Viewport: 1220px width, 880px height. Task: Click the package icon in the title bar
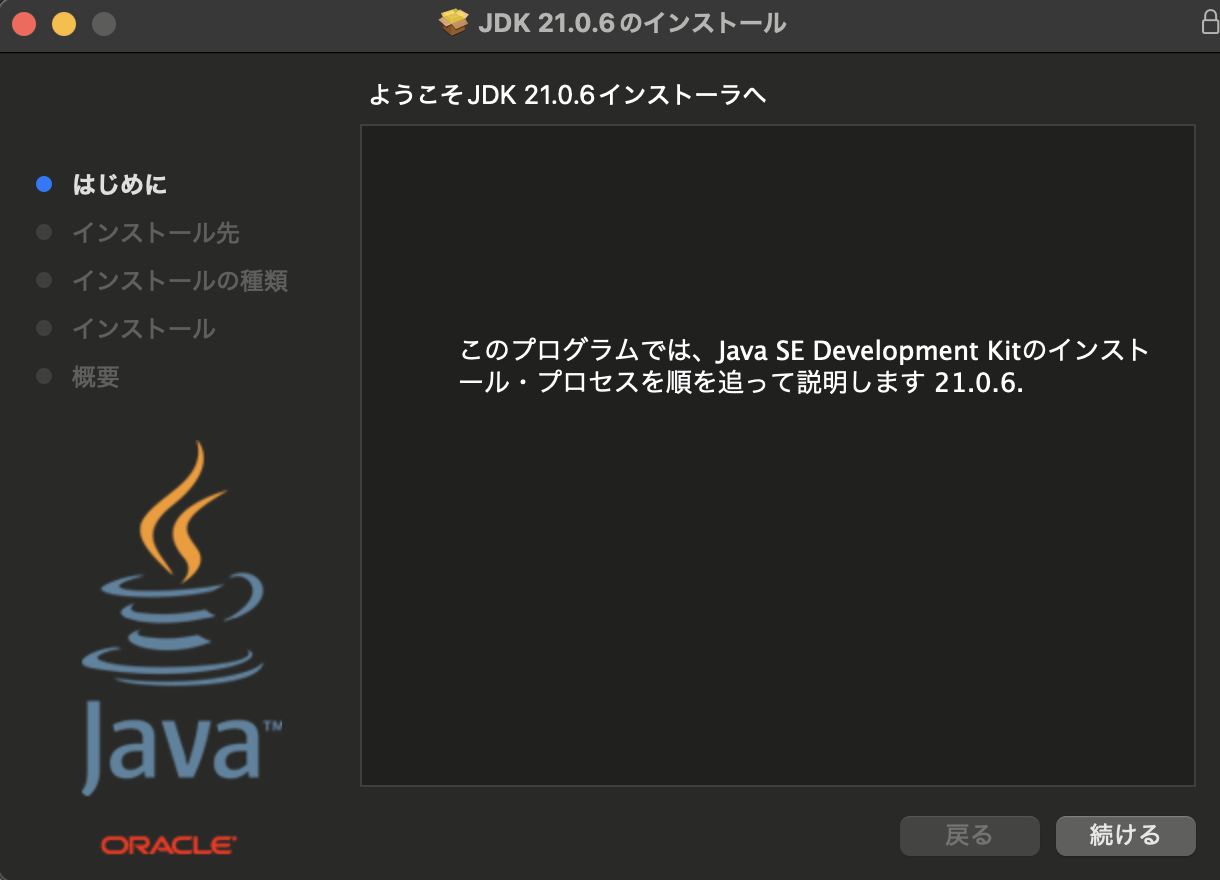click(x=455, y=22)
